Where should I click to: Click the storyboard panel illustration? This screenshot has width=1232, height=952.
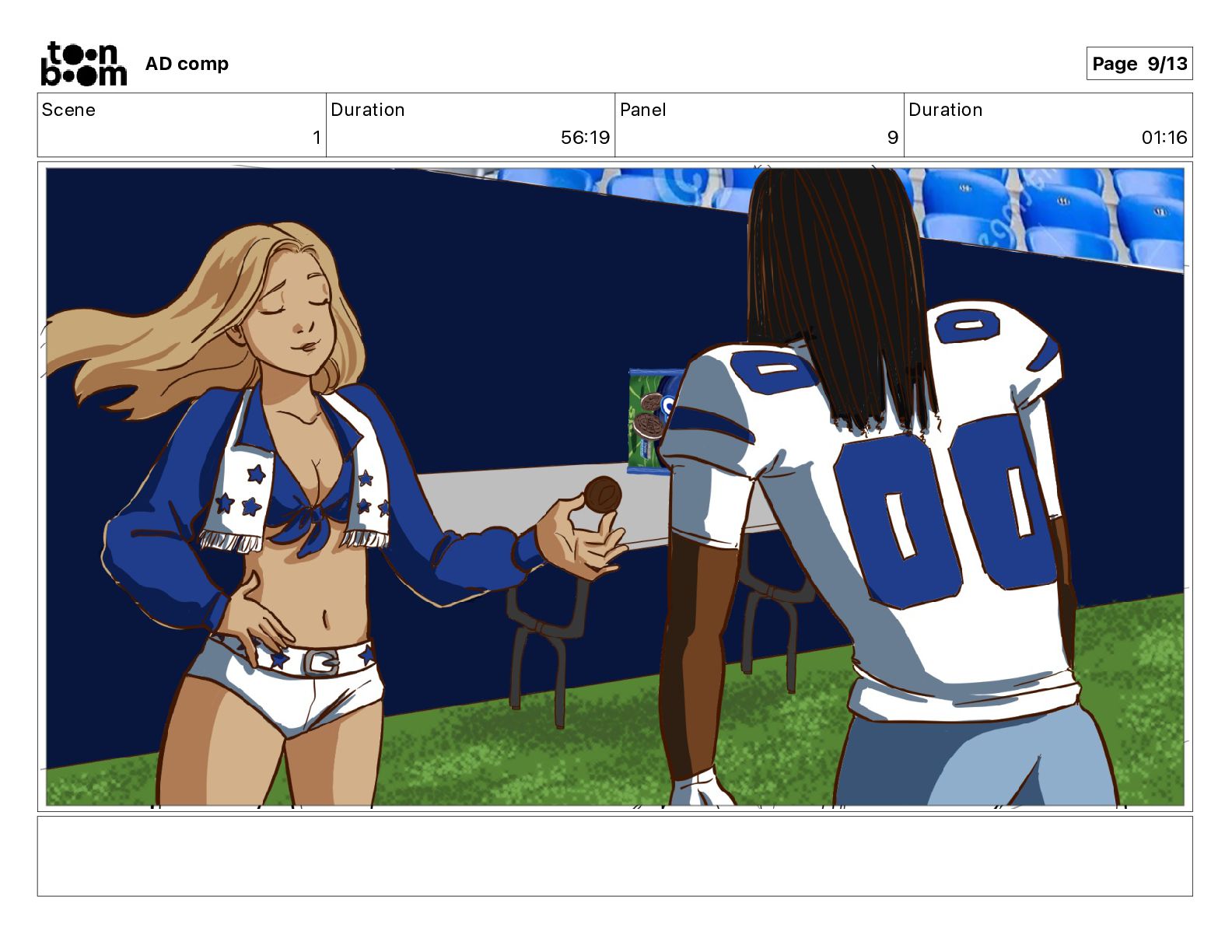(x=615, y=487)
